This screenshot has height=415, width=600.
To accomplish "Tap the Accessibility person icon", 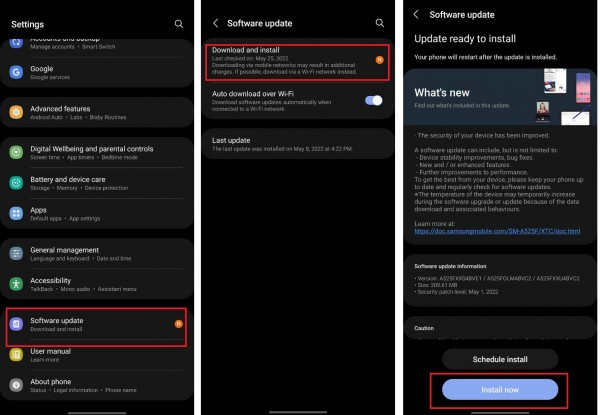I will pyautogui.click(x=16, y=284).
